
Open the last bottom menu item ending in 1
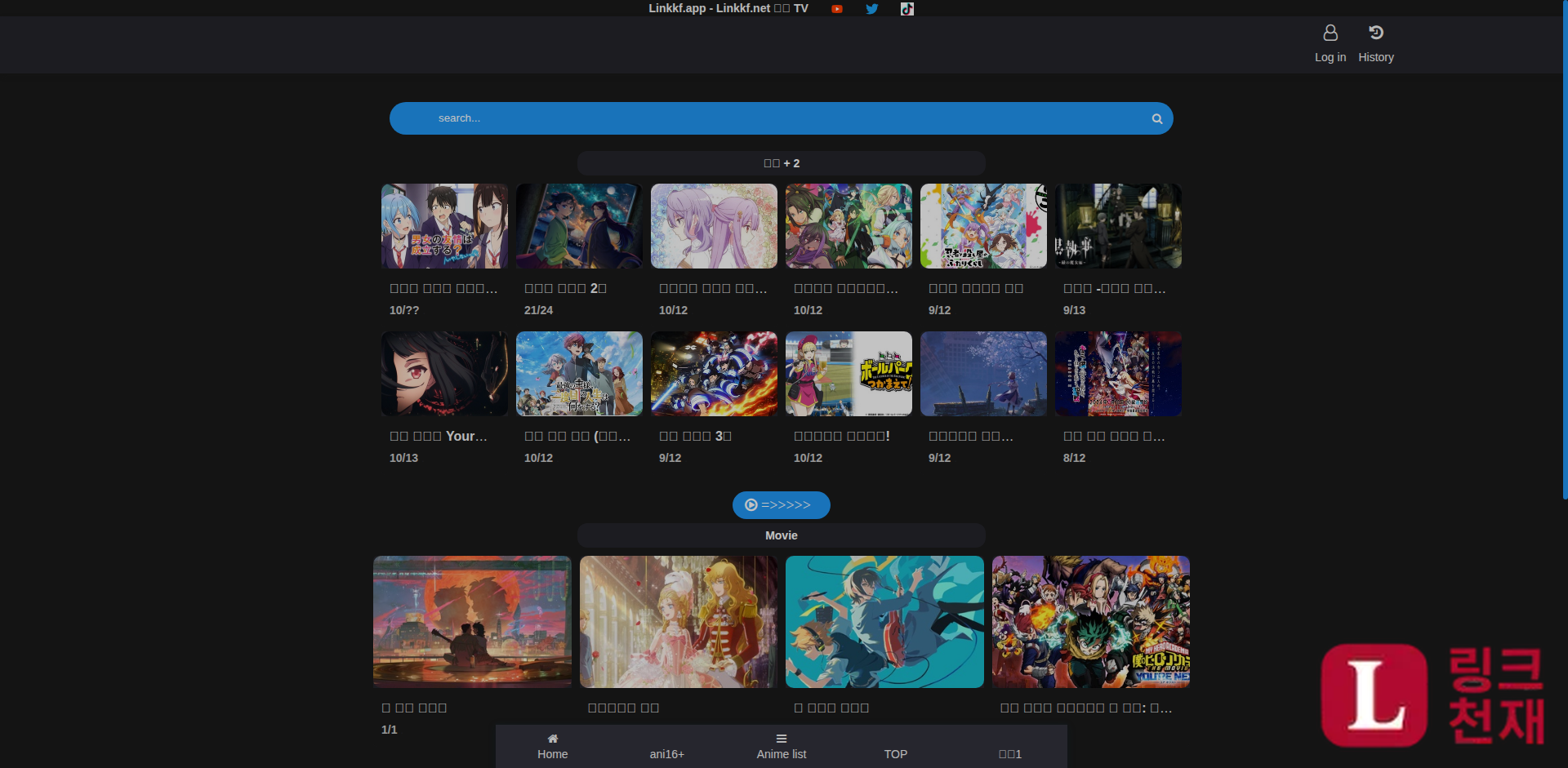[x=1010, y=754]
